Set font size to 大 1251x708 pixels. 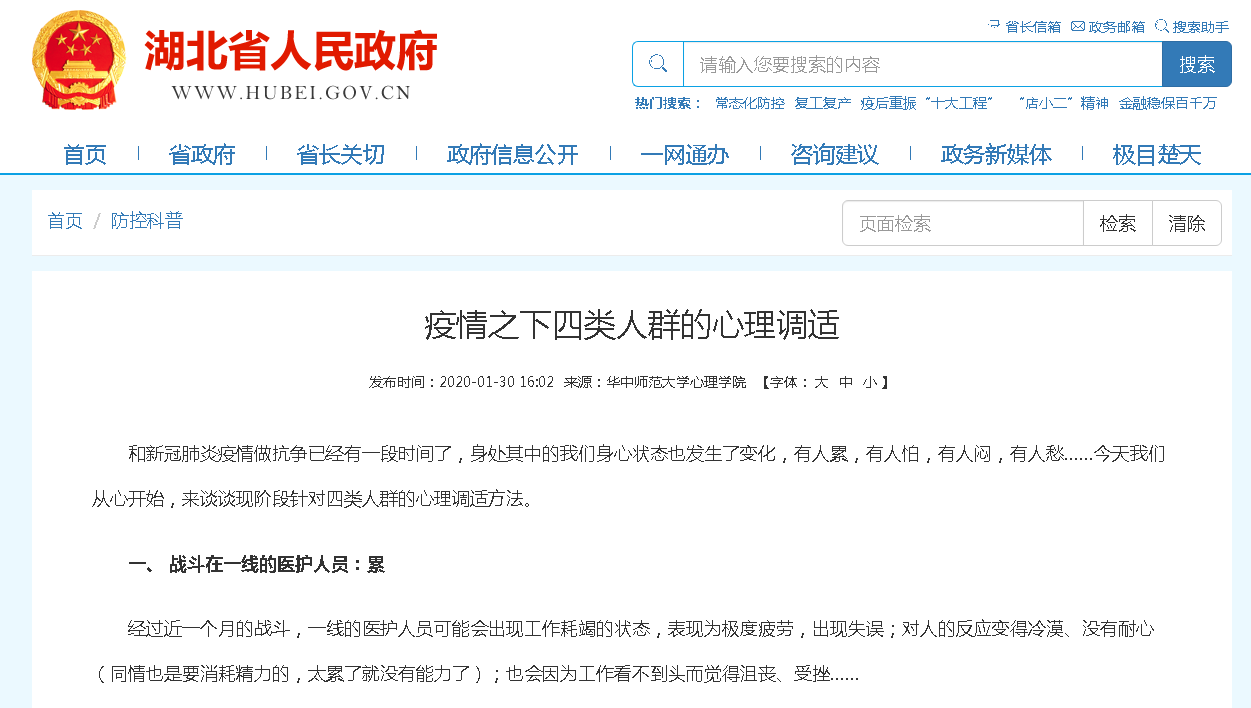[x=821, y=382]
